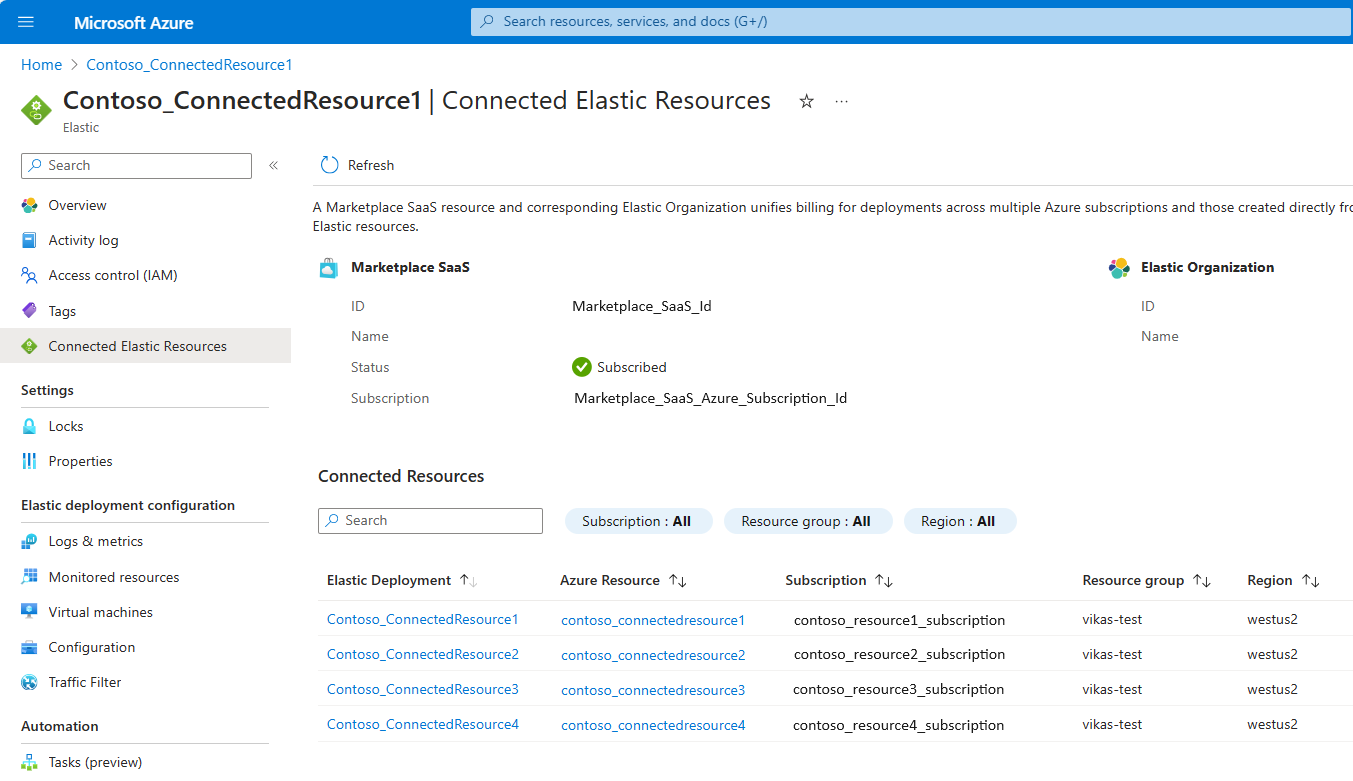The height and width of the screenshot is (781, 1353).
Task: Open the Azure portal hamburger menu
Action: coord(26,22)
